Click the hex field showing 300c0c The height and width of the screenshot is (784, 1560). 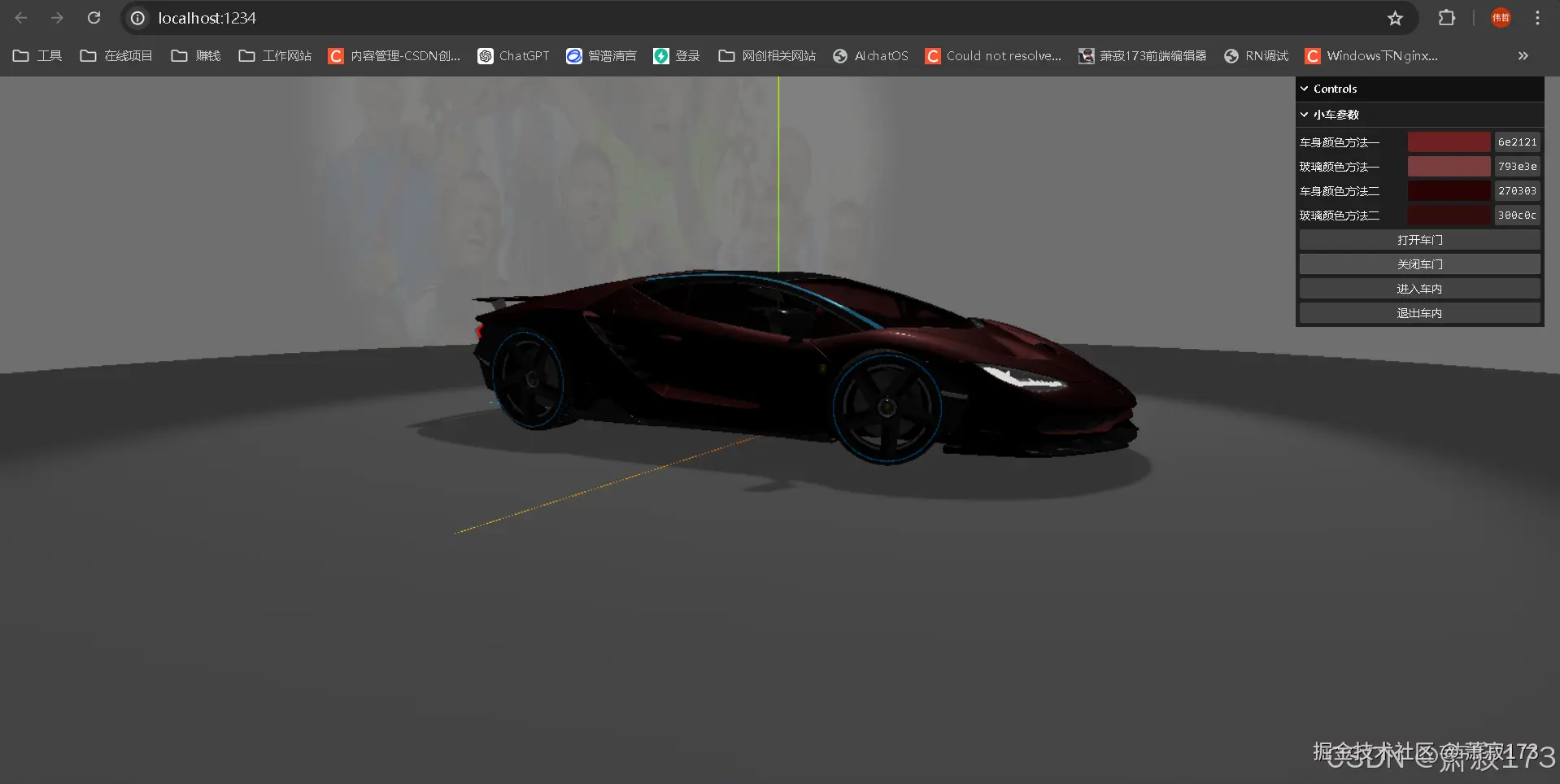[1517, 216]
